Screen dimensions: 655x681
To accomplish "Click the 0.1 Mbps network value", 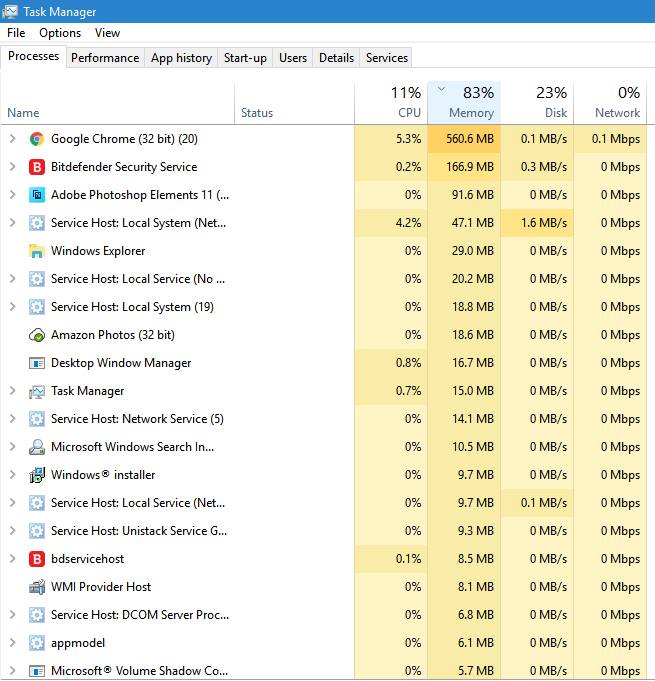I will 616,139.
